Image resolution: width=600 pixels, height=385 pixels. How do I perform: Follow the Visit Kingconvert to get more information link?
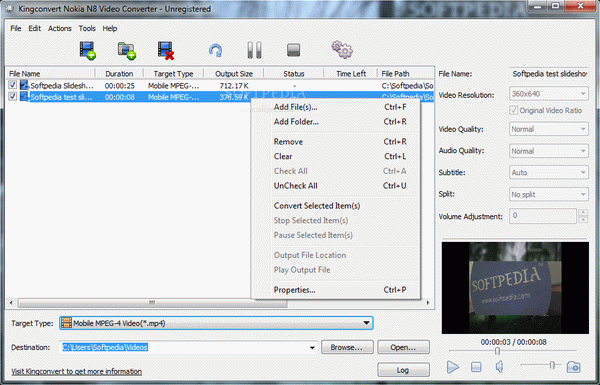(77, 371)
